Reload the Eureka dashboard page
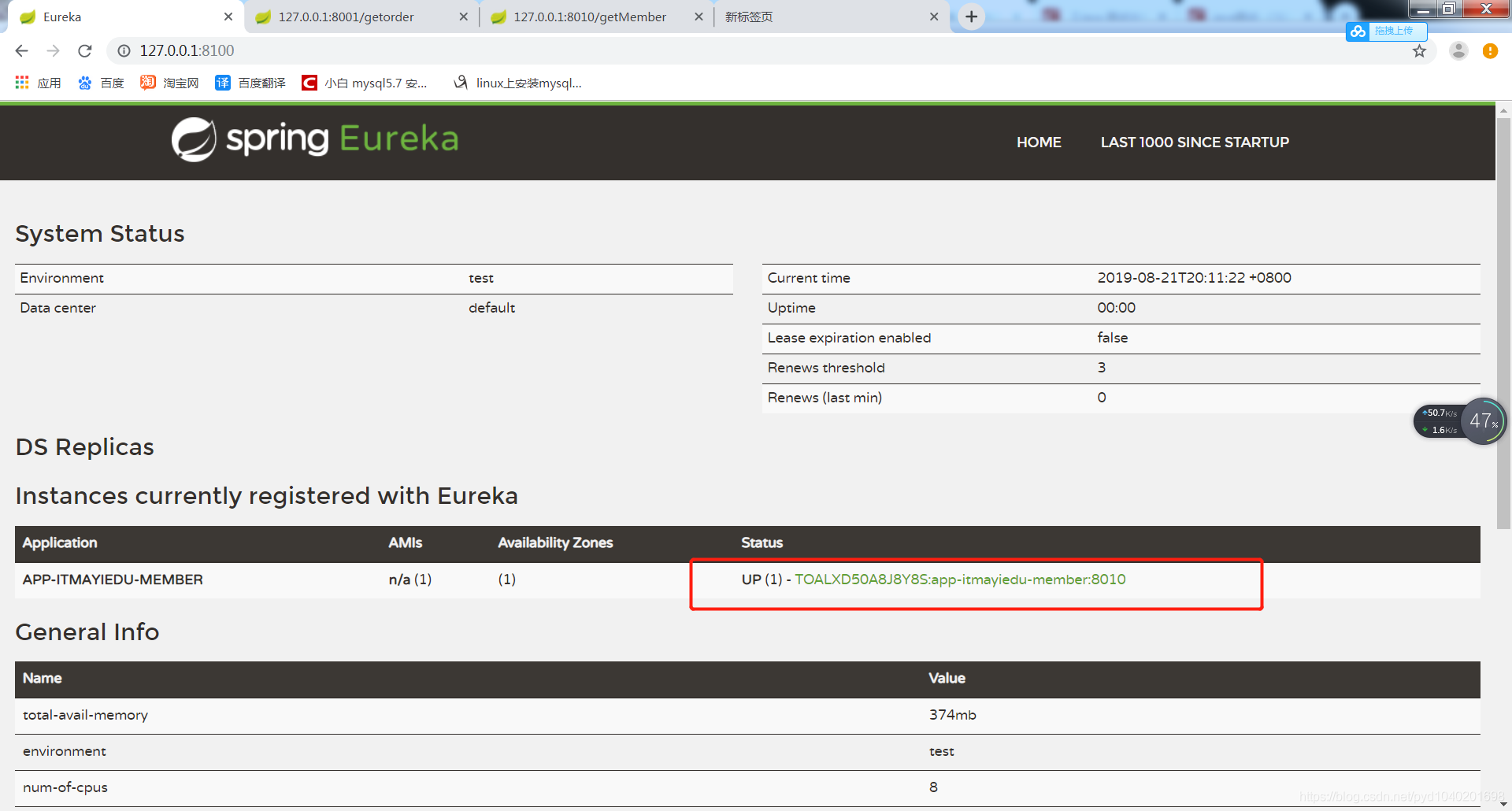Viewport: 1512px width, 811px height. click(x=84, y=50)
